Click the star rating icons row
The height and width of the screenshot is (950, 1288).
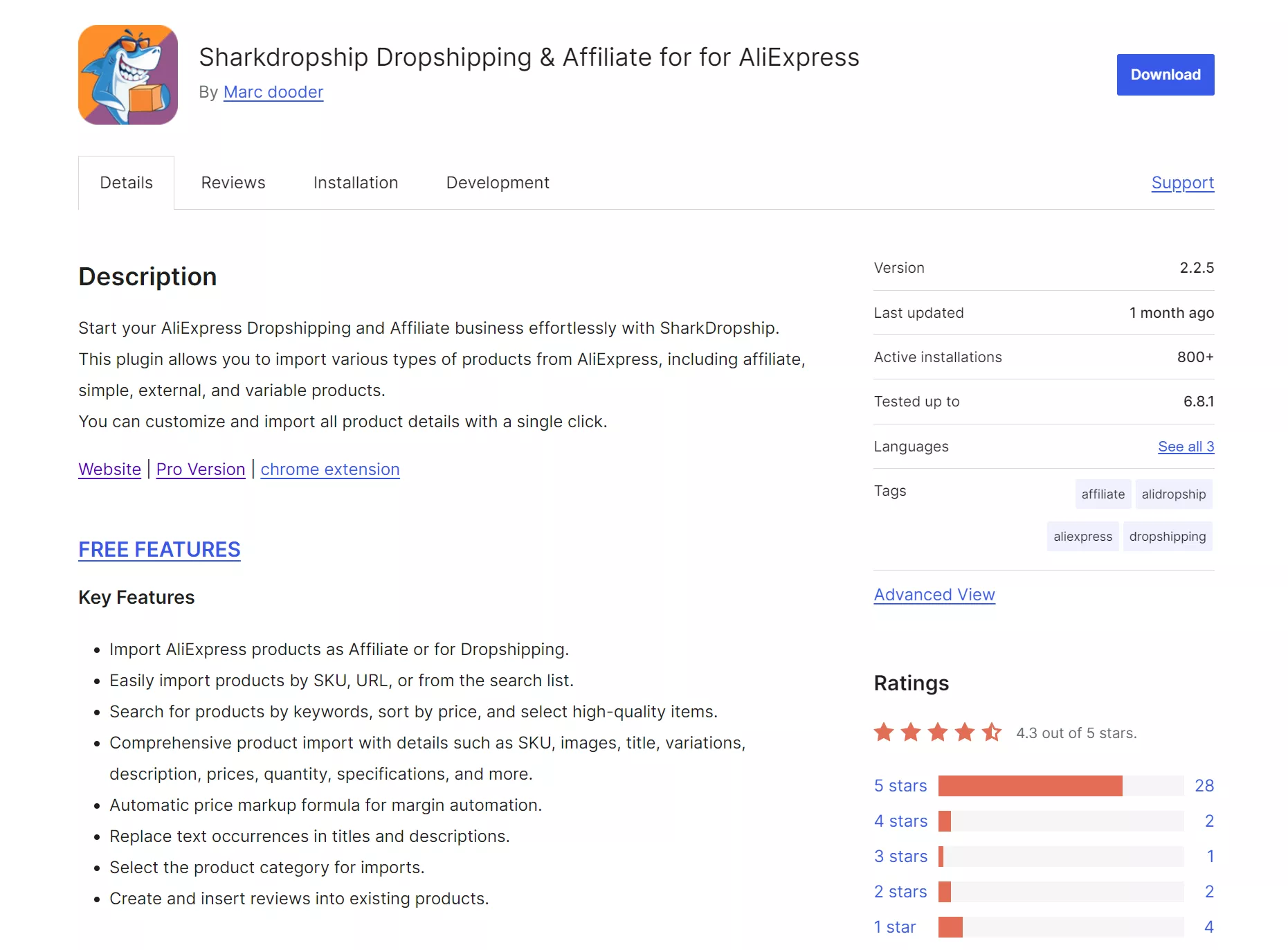pyautogui.click(x=938, y=732)
